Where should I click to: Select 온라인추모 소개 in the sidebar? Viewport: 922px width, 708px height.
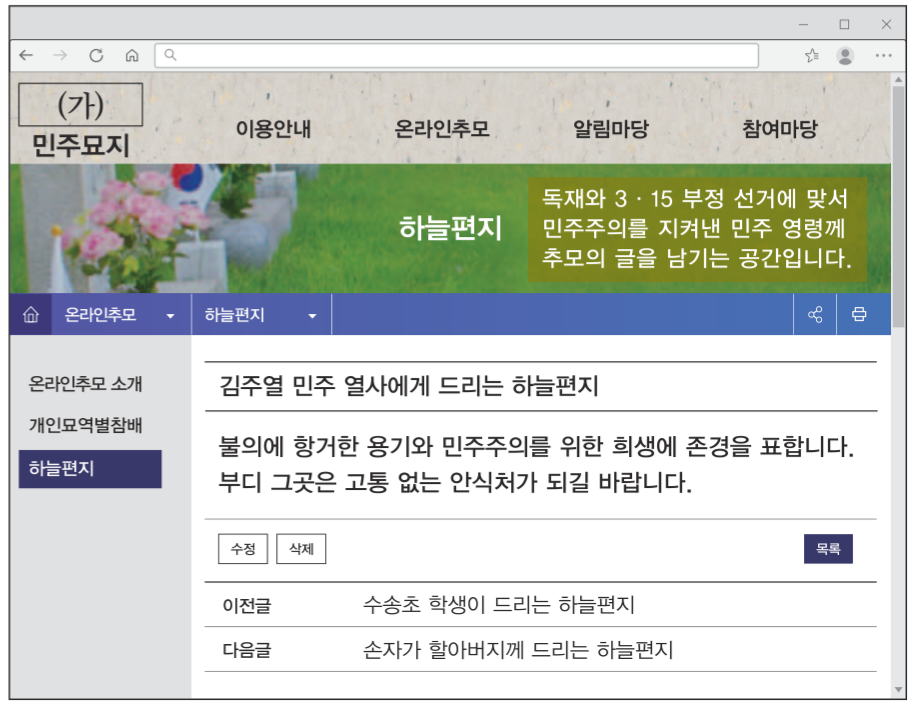[x=86, y=384]
